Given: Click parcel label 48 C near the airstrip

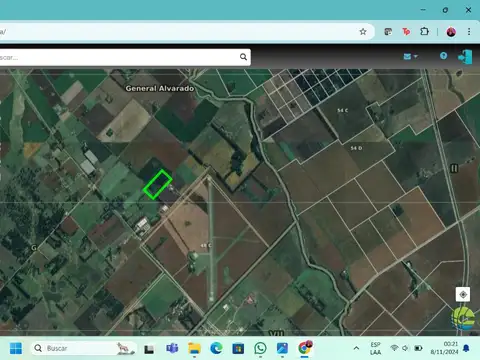Looking at the screenshot, I should point(206,246).
